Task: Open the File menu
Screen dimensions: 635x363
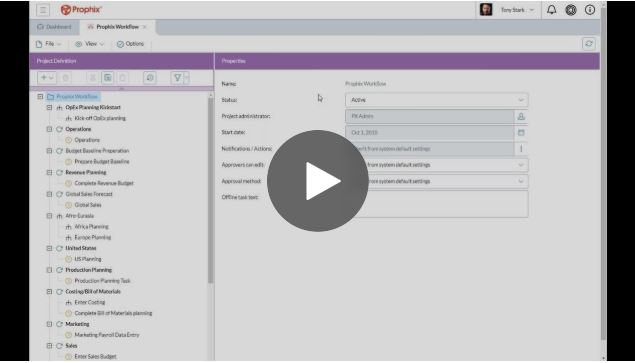Action: click(49, 44)
